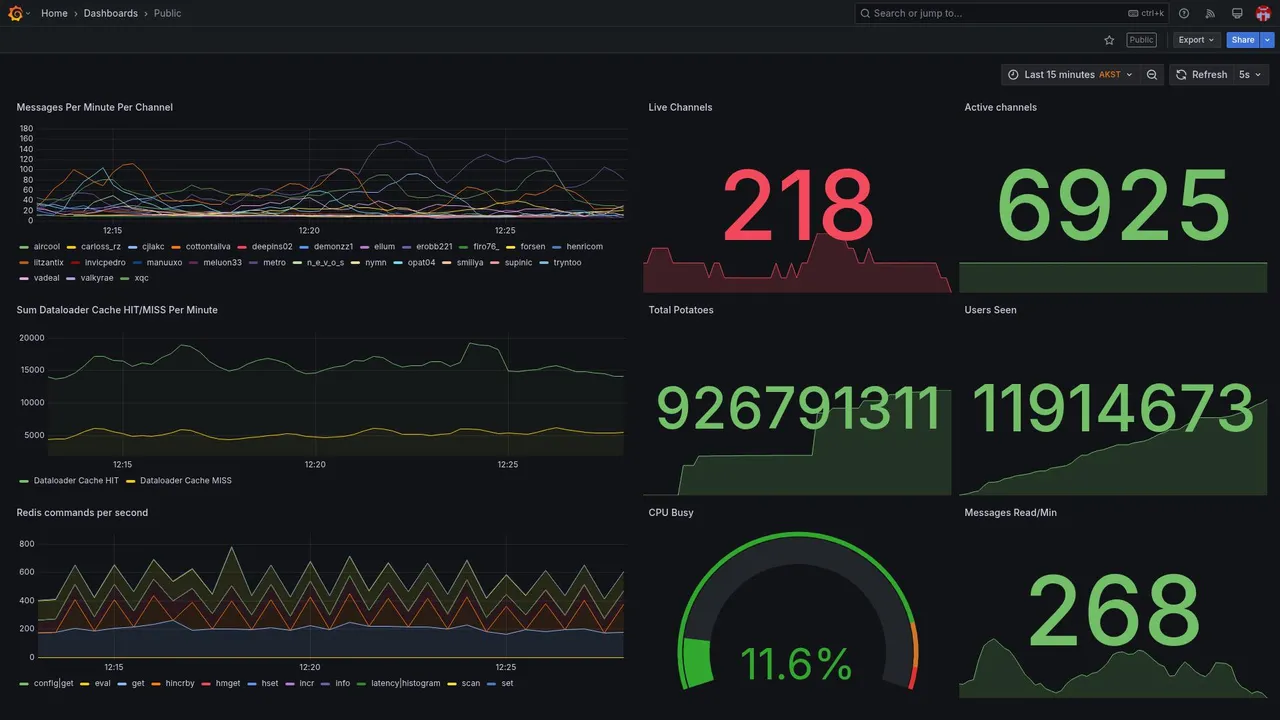Star this dashboard as favorite
The image size is (1280, 720).
[1109, 40]
